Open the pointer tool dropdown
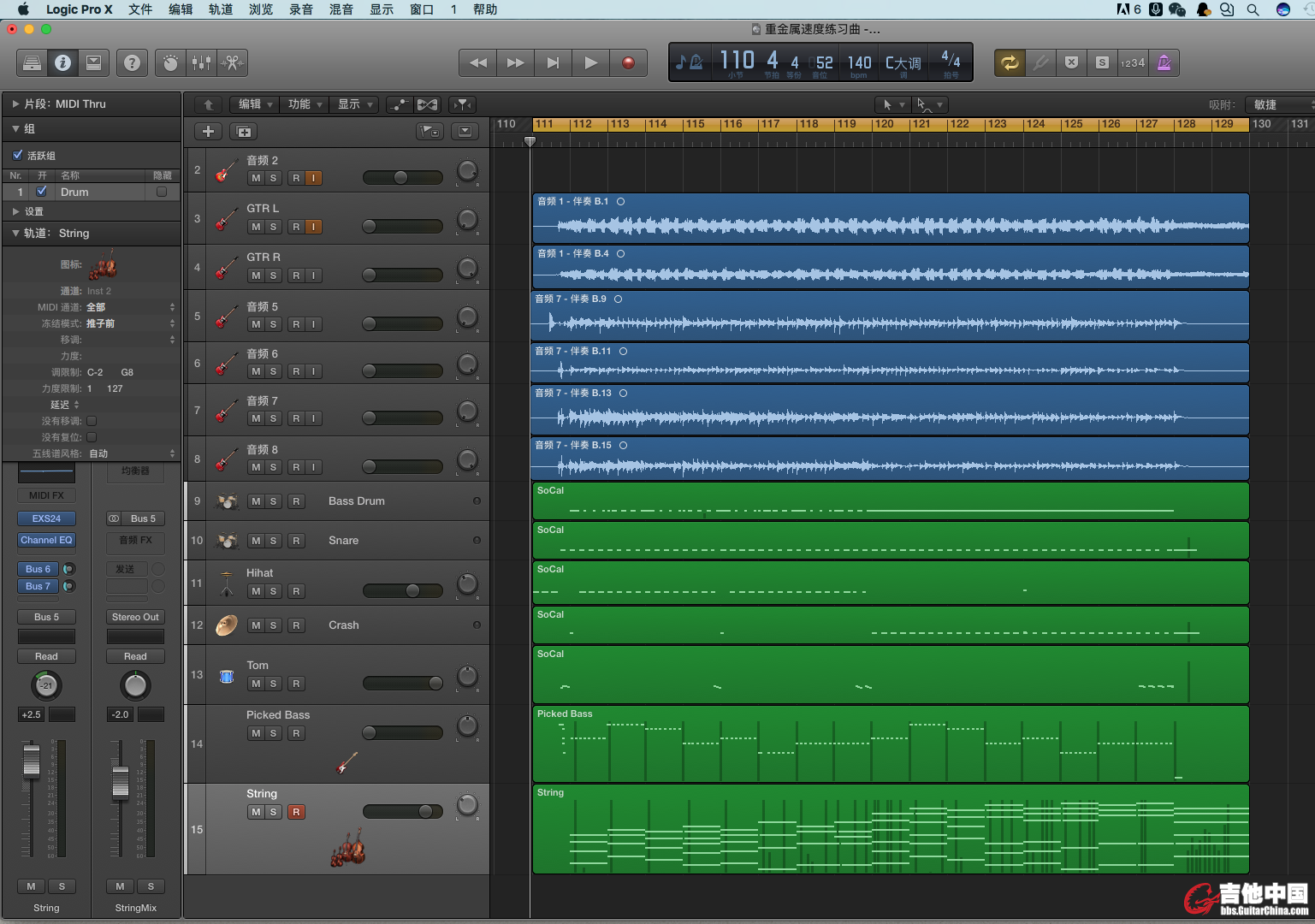This screenshot has height=924, width=1315. click(x=892, y=104)
